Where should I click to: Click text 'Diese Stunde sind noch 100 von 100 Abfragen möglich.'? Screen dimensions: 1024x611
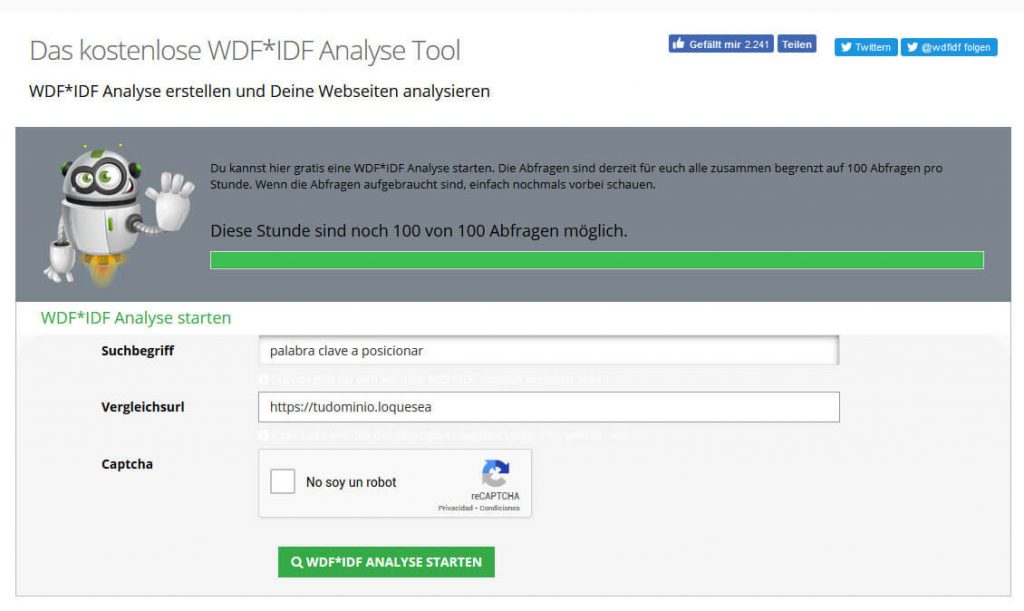point(419,231)
